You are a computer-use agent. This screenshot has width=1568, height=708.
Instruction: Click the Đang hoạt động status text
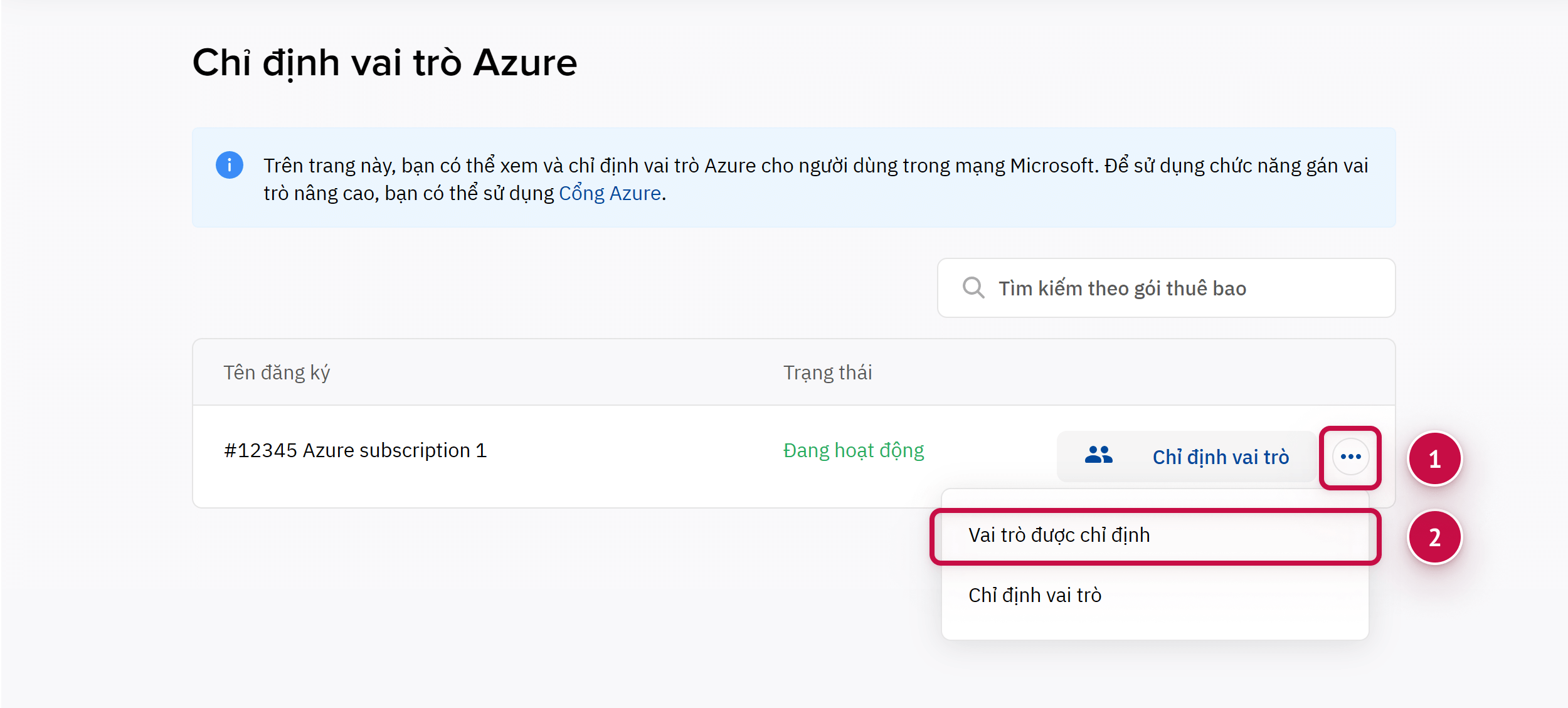(x=853, y=450)
